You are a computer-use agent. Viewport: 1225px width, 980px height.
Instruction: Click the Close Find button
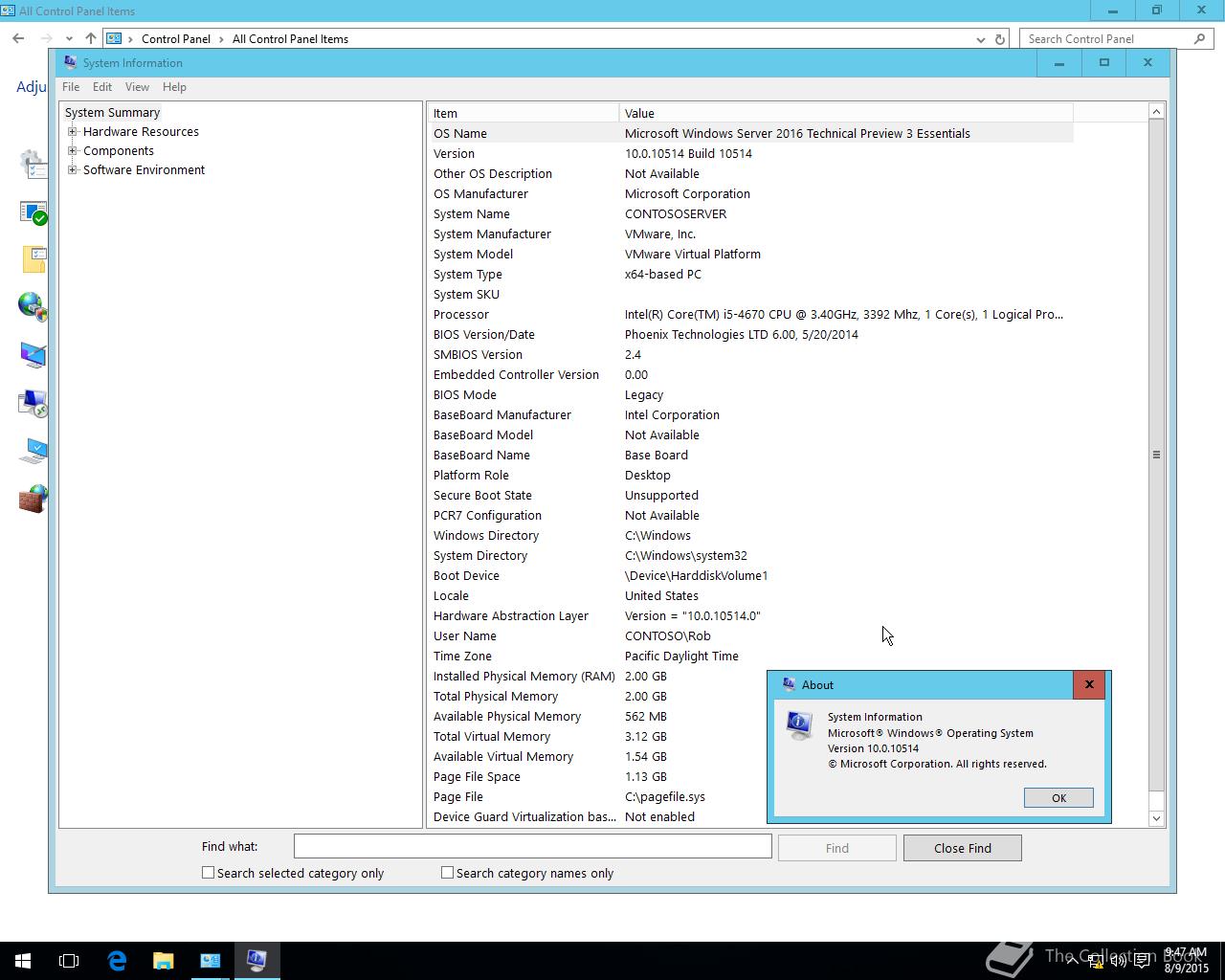point(963,848)
